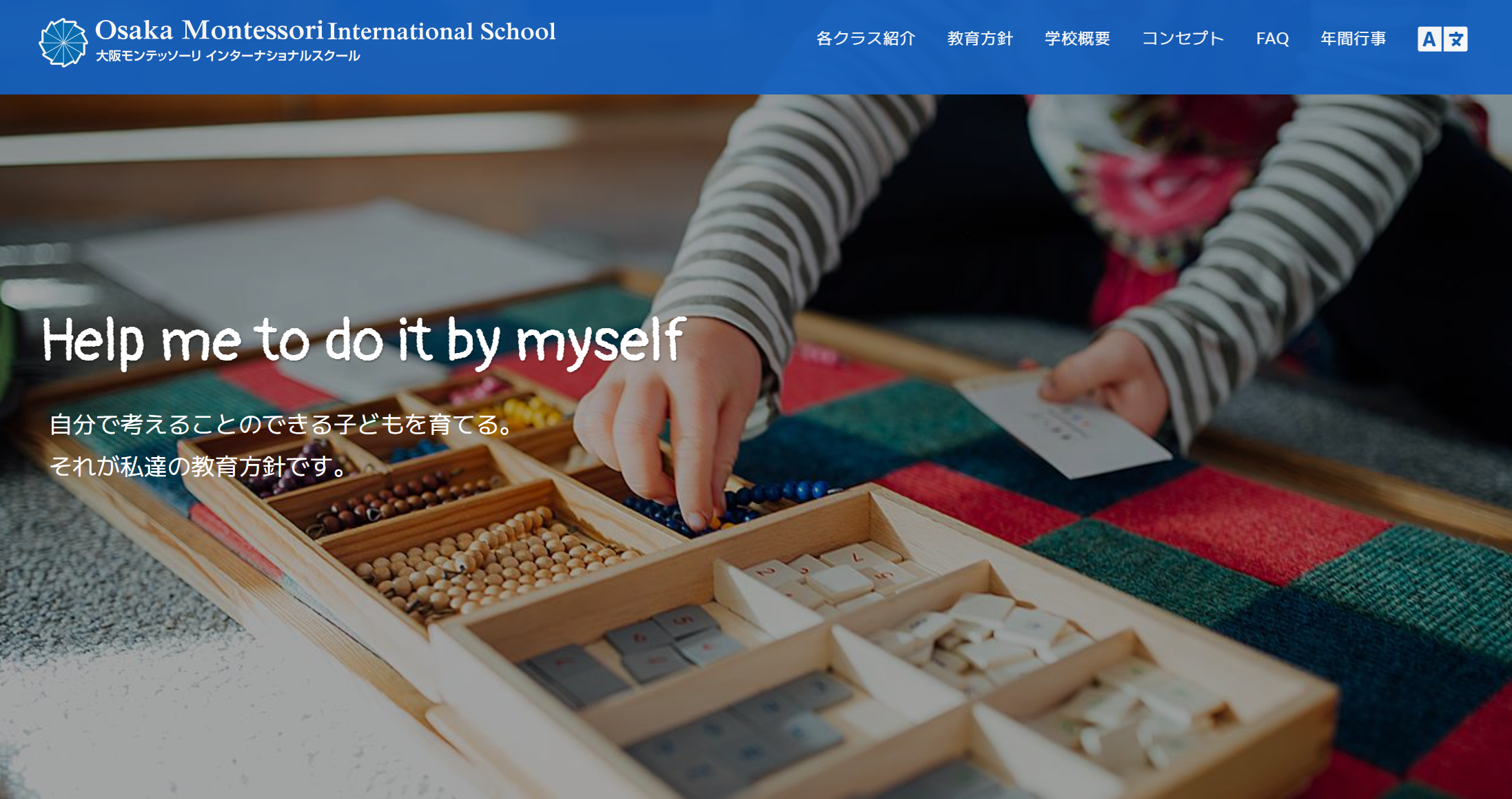Select the コンセプト navigation link
This screenshot has width=1512, height=799.
[1183, 39]
